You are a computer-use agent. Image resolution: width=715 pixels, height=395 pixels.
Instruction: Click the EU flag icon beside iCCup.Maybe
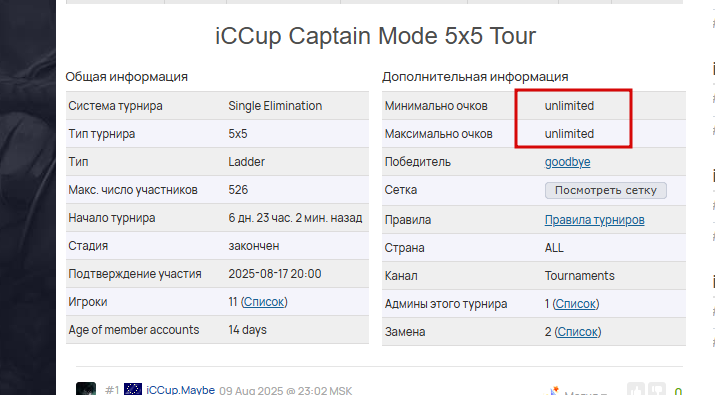[x=133, y=389]
